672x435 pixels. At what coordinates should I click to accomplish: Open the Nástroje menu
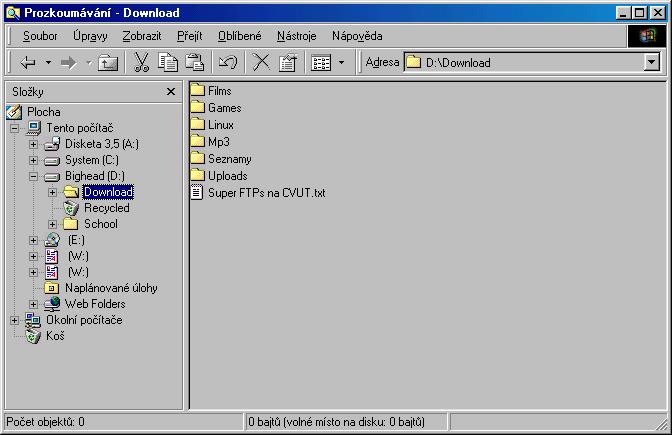pos(297,36)
